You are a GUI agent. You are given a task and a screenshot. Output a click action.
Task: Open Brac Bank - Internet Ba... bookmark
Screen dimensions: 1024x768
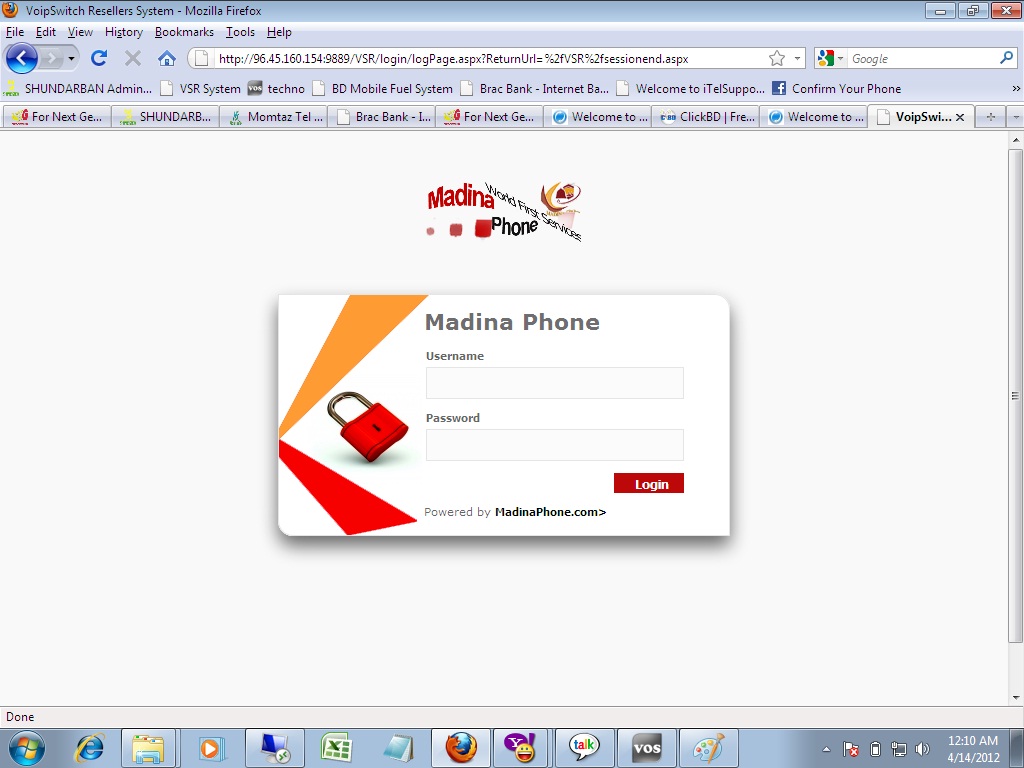click(x=535, y=88)
